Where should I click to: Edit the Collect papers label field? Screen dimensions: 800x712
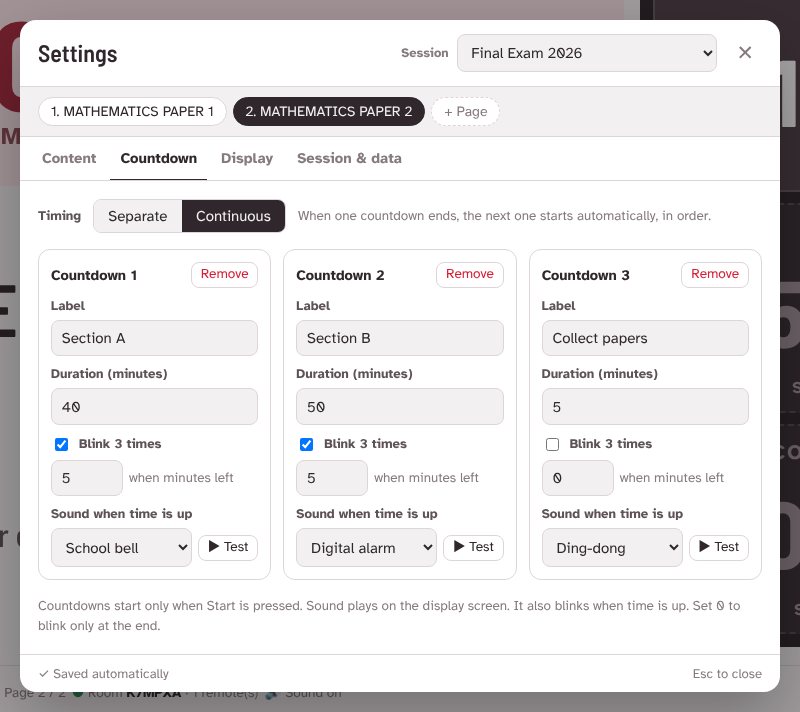pos(645,338)
